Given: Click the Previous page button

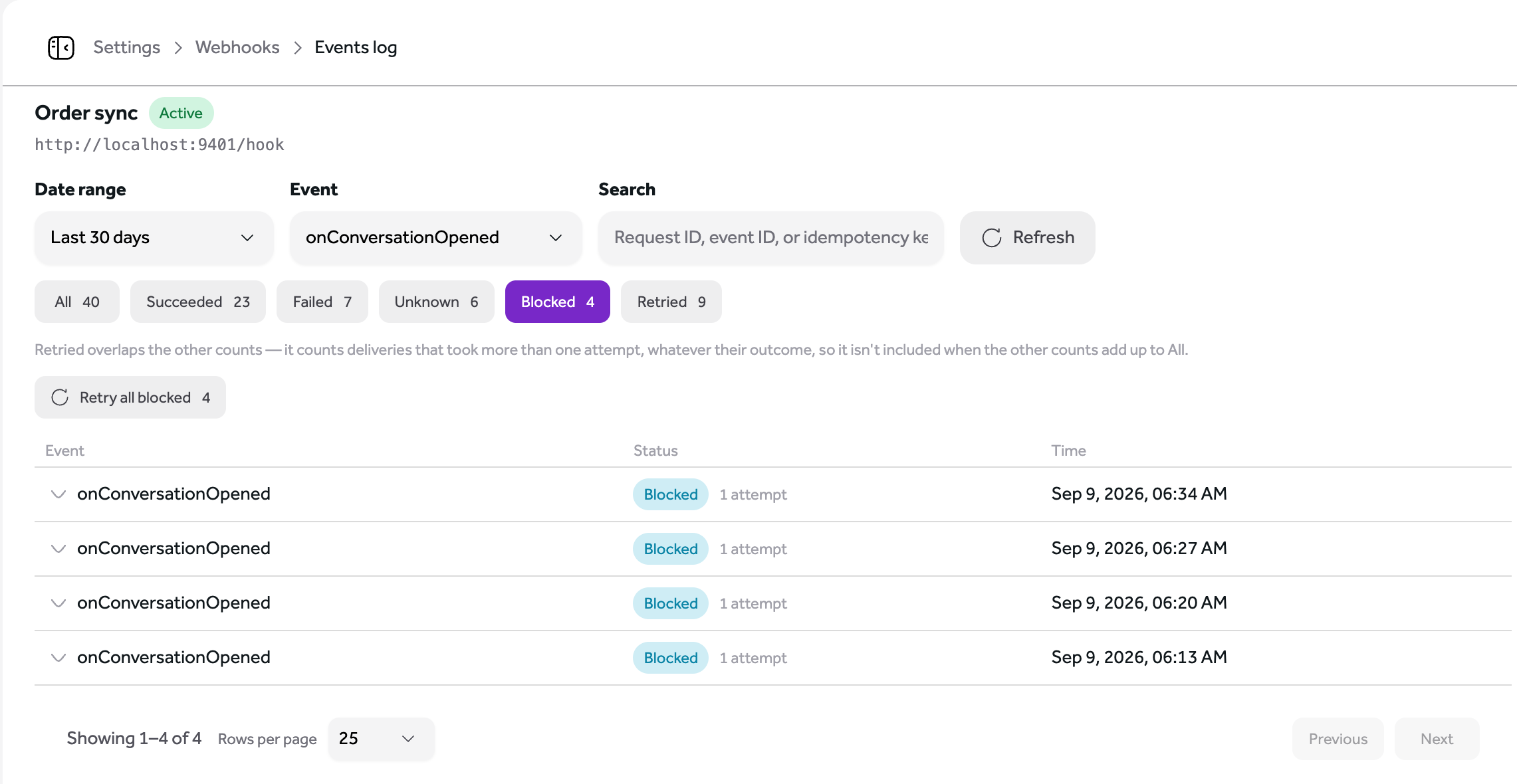Looking at the screenshot, I should pyautogui.click(x=1338, y=739).
